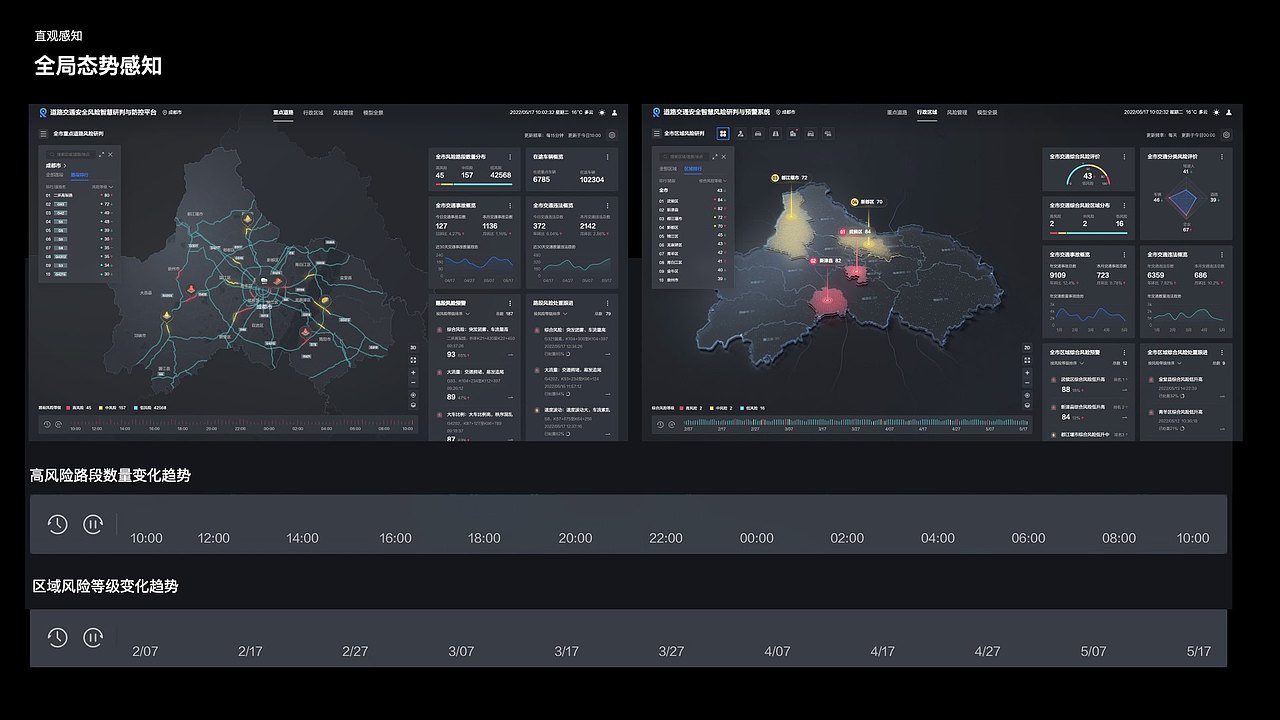Viewport: 1280px width, 720px height.
Task: Close the ranking panel in right dashboard
Action: [x=724, y=157]
